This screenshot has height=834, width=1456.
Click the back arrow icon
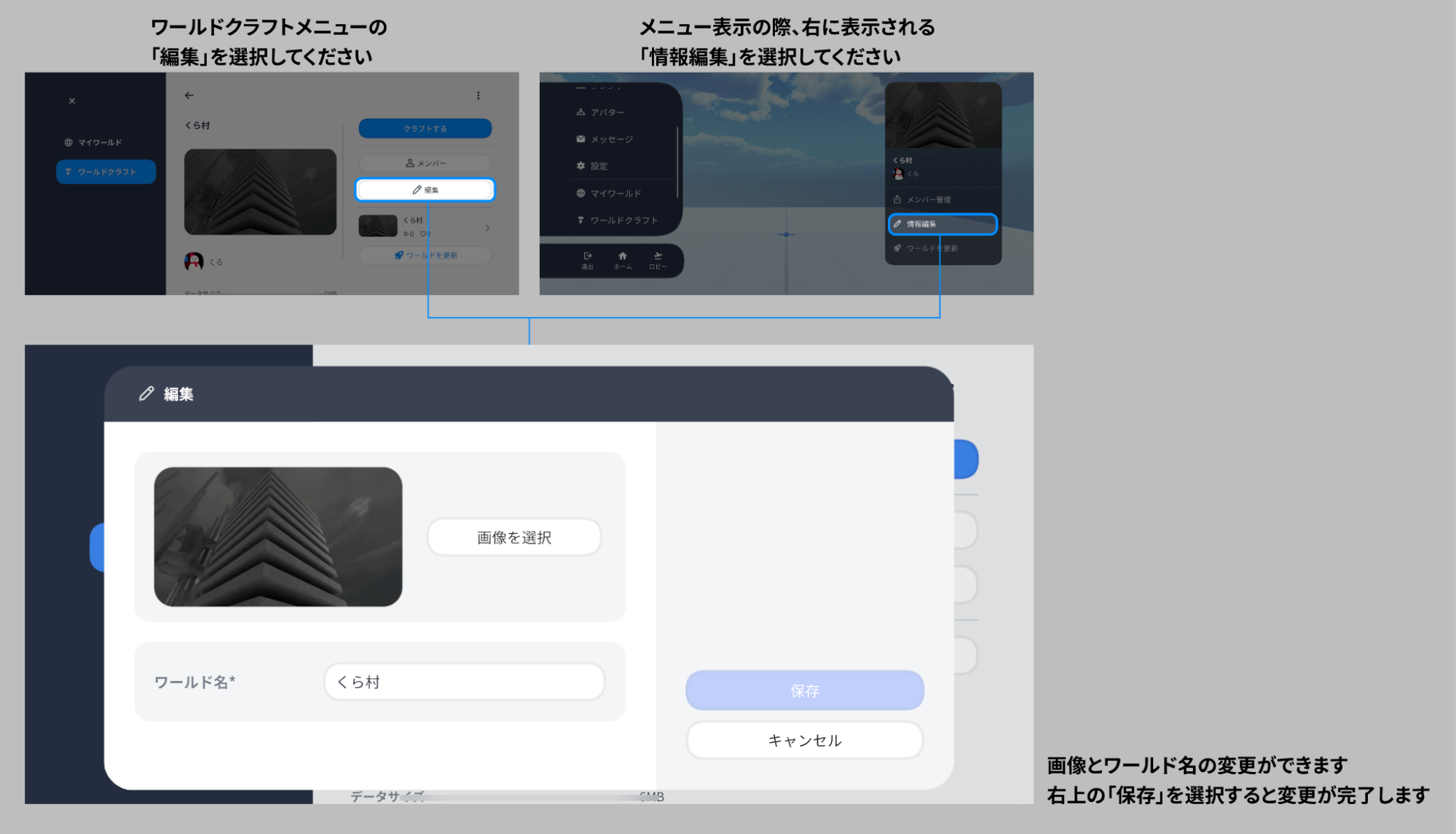(189, 95)
